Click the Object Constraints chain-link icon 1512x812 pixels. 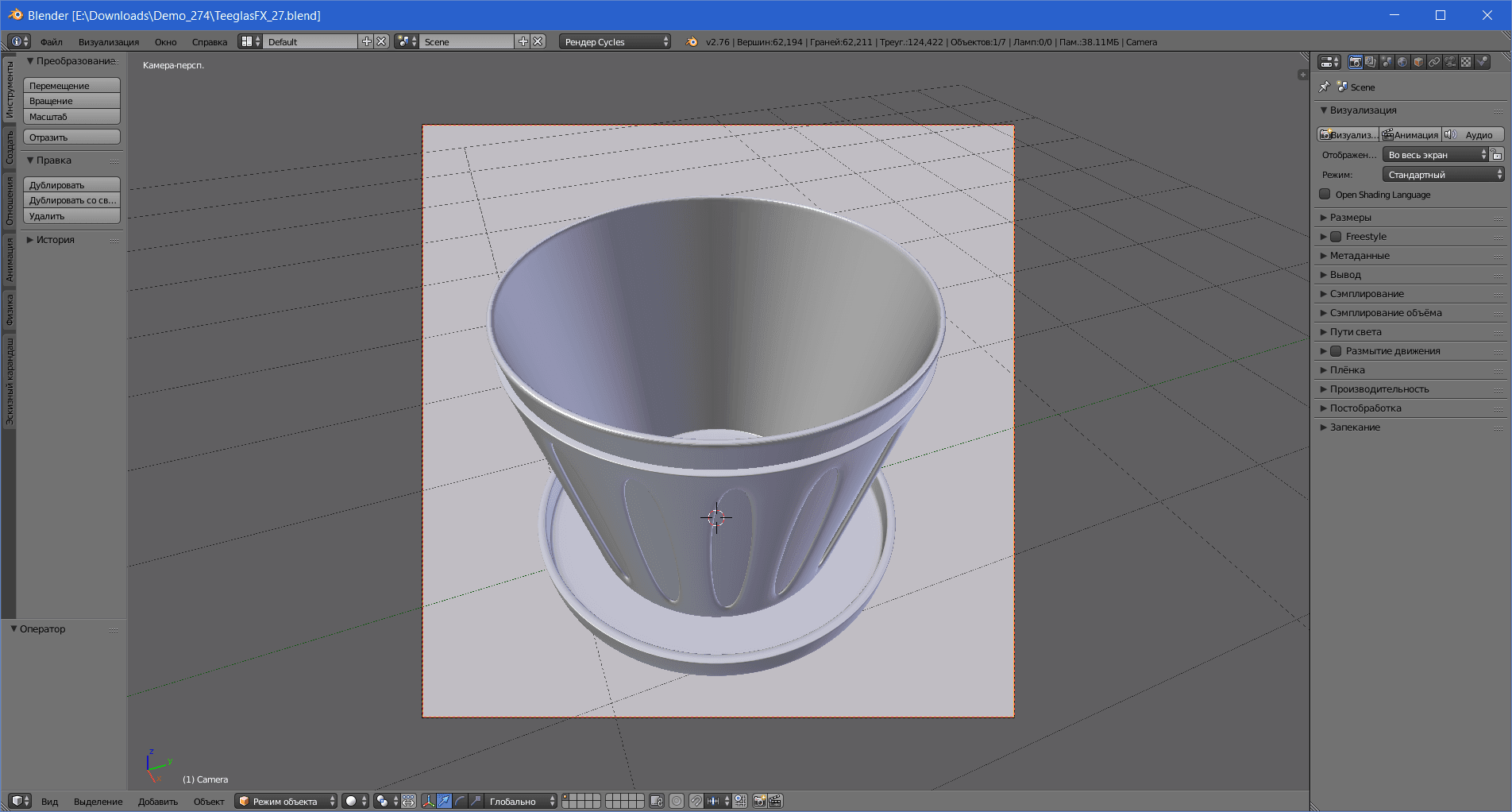point(1434,62)
